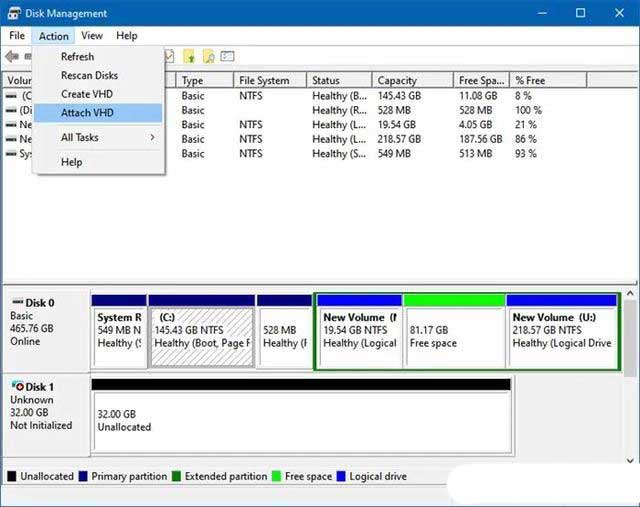Click the folder with up-arrow toolbar icon
The width and height of the screenshot is (640, 507).
(190, 57)
